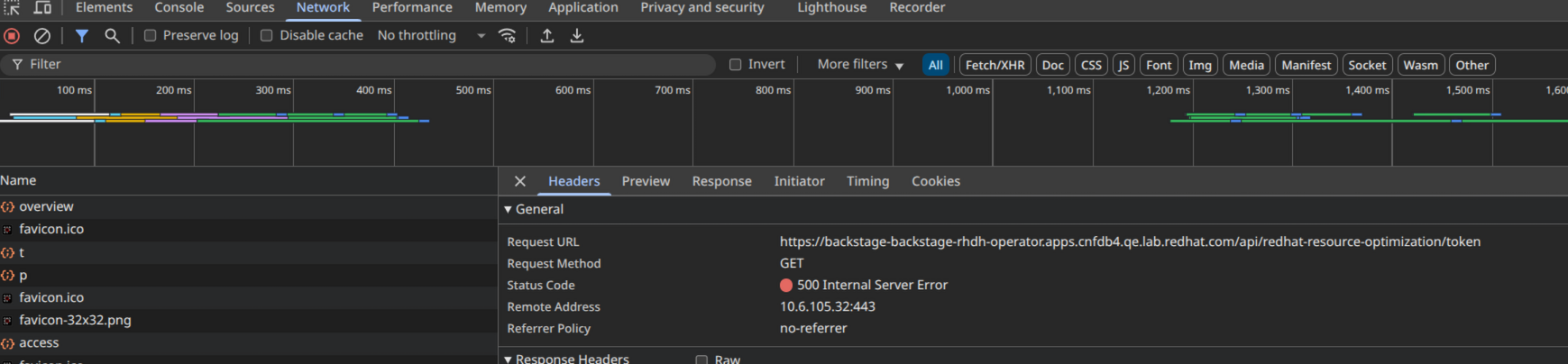1568x364 pixels.
Task: Clear the network log
Action: 41,36
